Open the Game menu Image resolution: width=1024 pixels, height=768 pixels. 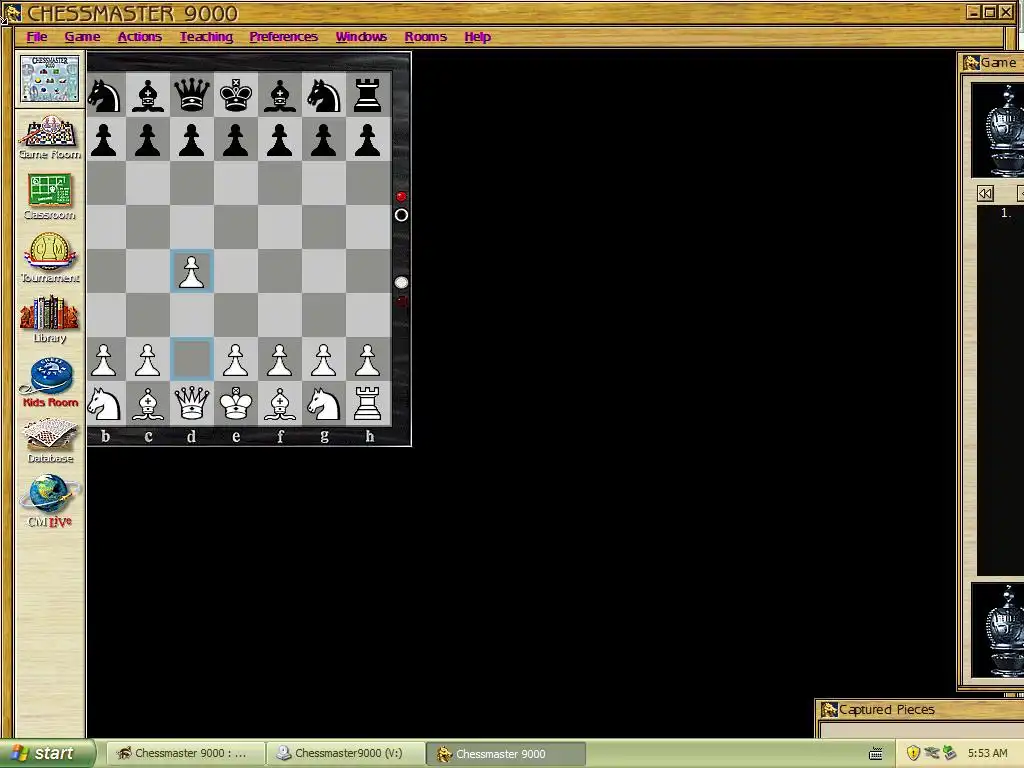click(82, 37)
